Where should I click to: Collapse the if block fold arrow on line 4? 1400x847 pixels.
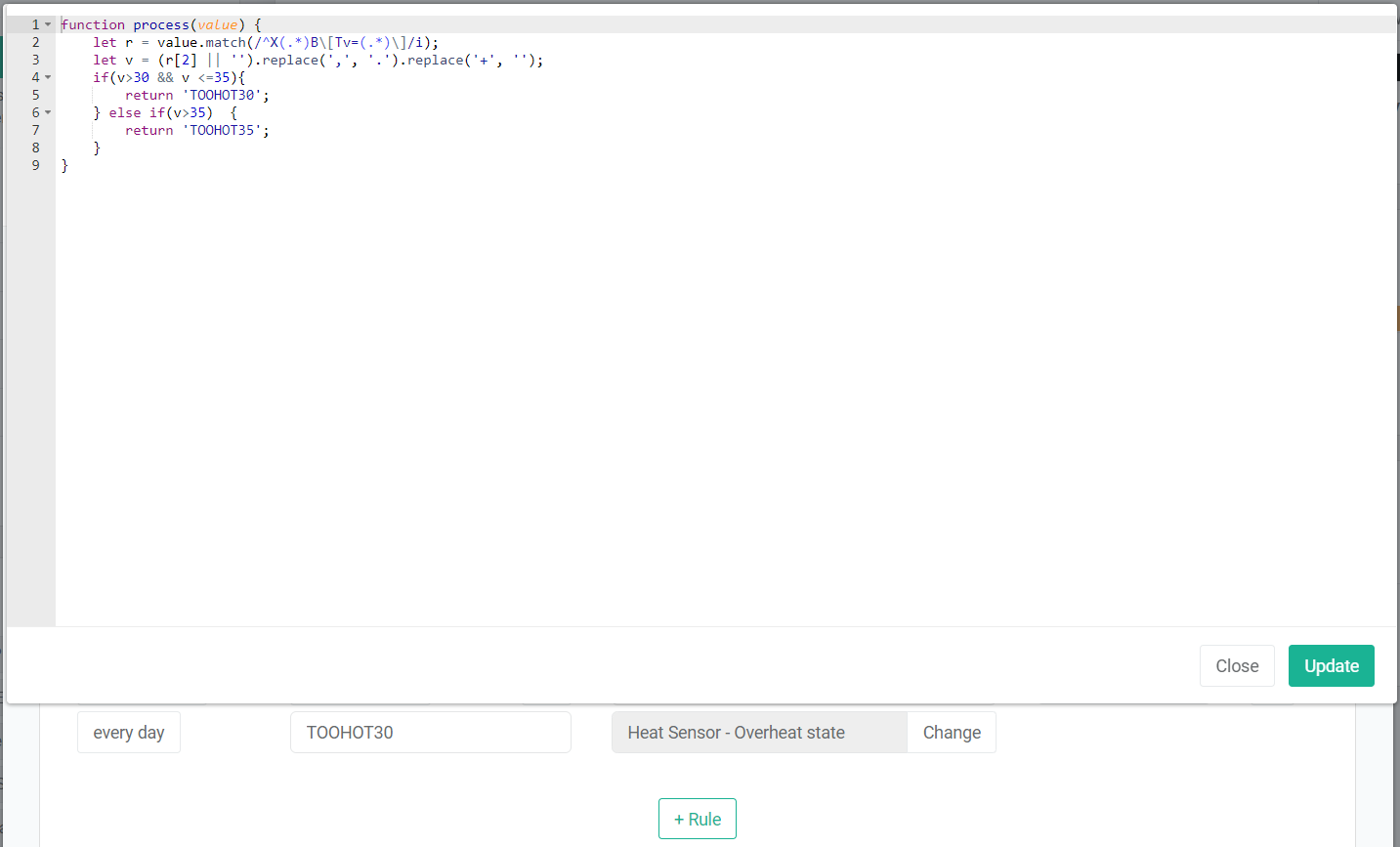coord(48,77)
